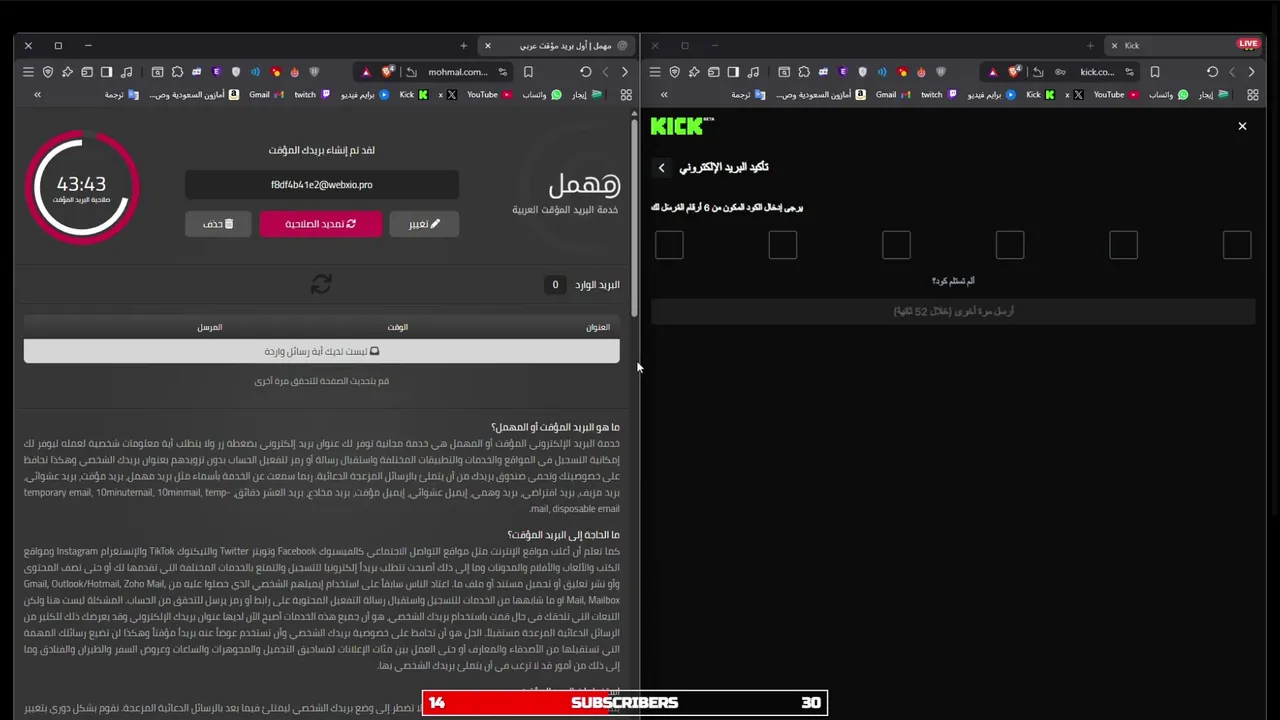The image size is (1280, 720).
Task: Open Gmail bookmark in Mohmal window
Action: click(267, 95)
